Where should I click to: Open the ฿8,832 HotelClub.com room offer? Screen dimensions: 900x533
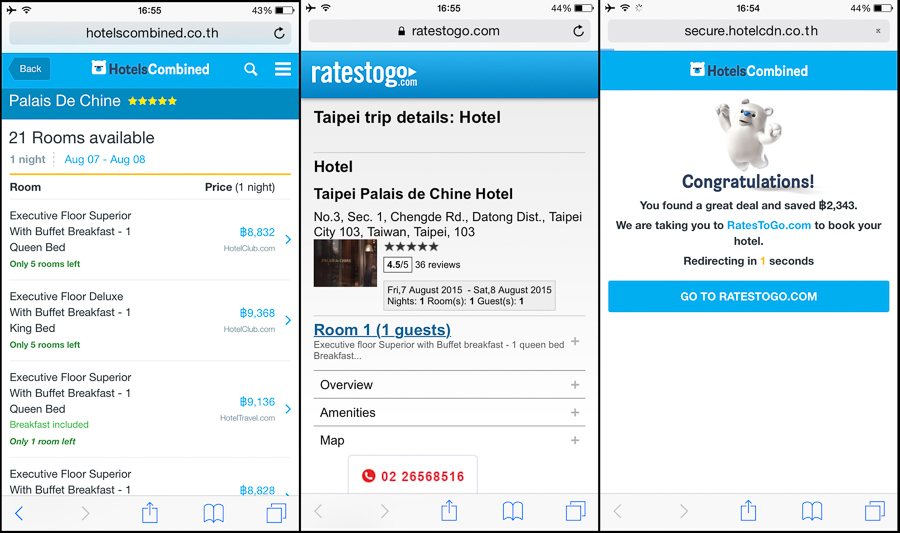tap(150, 239)
